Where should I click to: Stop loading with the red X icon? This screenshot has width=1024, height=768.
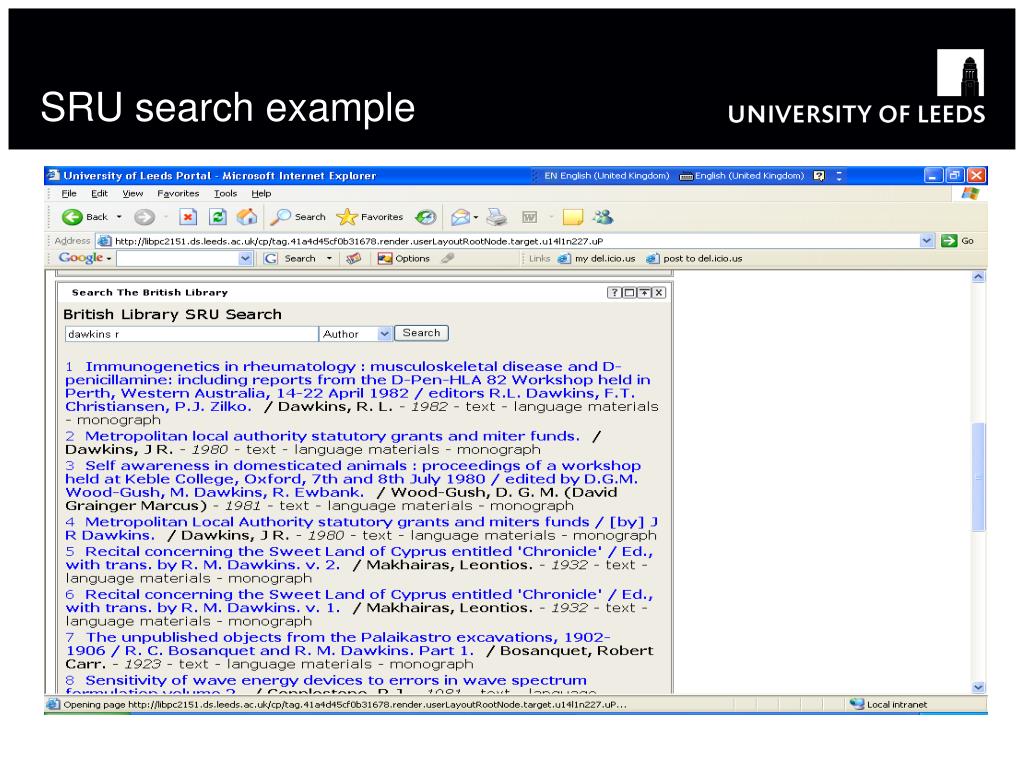coord(188,217)
